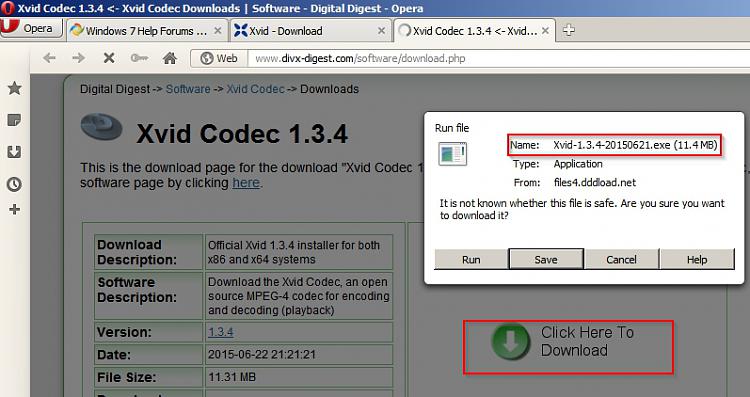Go forward with the right arrow
This screenshot has height=397, width=750.
pyautogui.click(x=78, y=58)
